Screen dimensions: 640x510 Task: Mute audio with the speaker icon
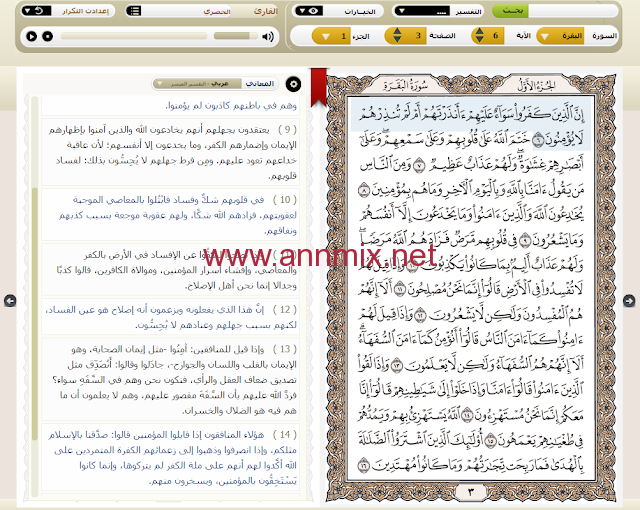pos(267,37)
